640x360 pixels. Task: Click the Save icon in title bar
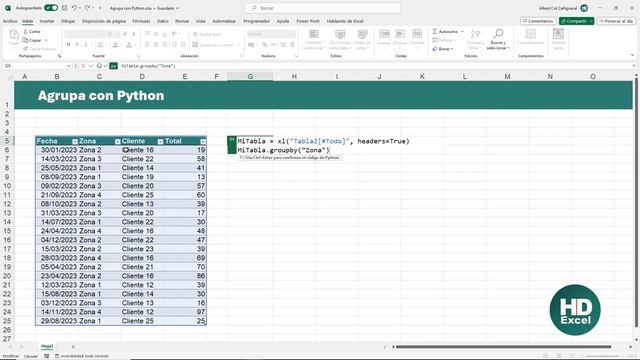[x=64, y=8]
